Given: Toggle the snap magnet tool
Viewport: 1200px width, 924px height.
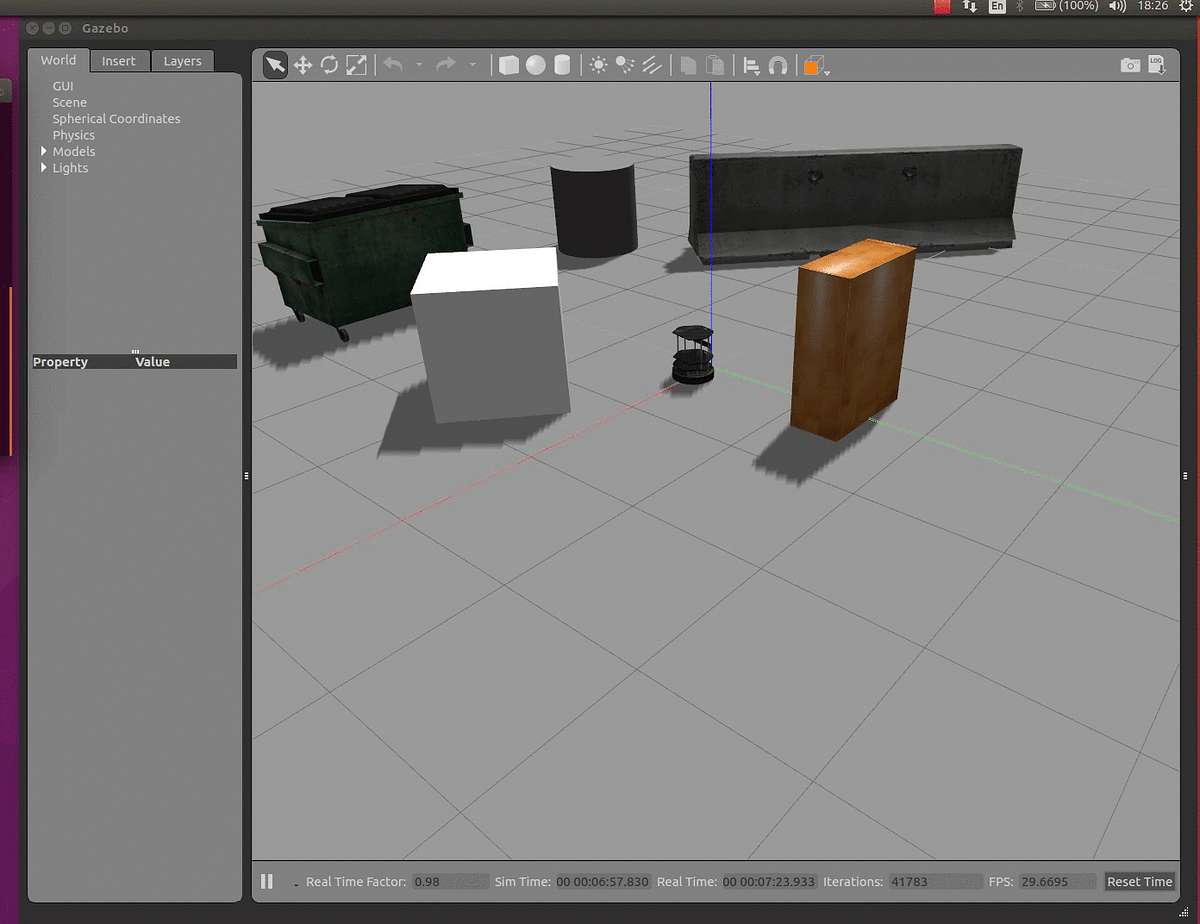Looking at the screenshot, I should [x=777, y=64].
